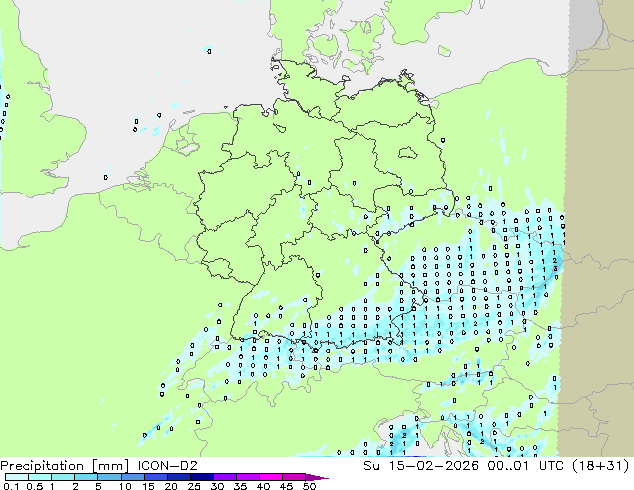The width and height of the screenshot is (634, 490).
Task: Pick the 5 to 10 mm legend swatch
Action: (x=110, y=477)
